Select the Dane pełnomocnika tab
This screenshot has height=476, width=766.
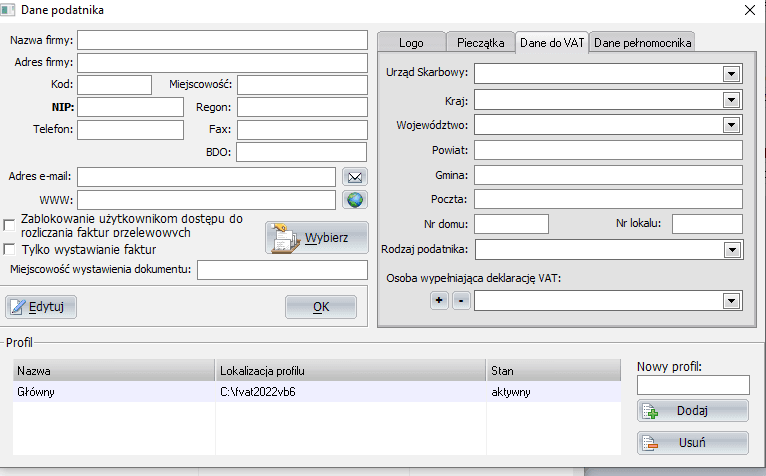point(642,42)
